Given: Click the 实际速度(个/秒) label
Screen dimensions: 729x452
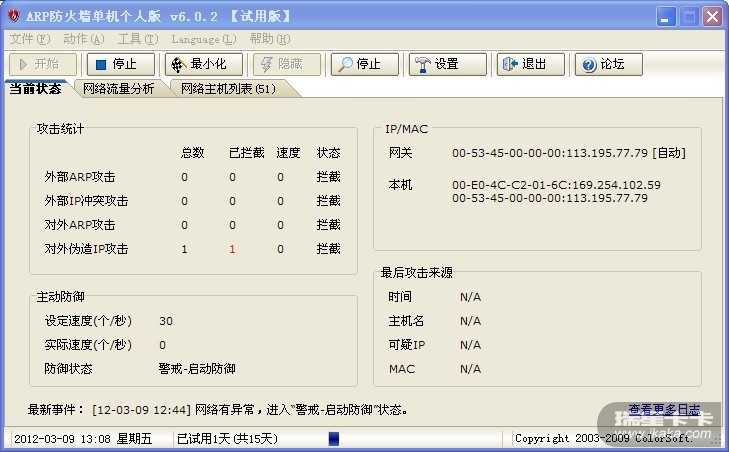Looking at the screenshot, I should pos(88,345).
